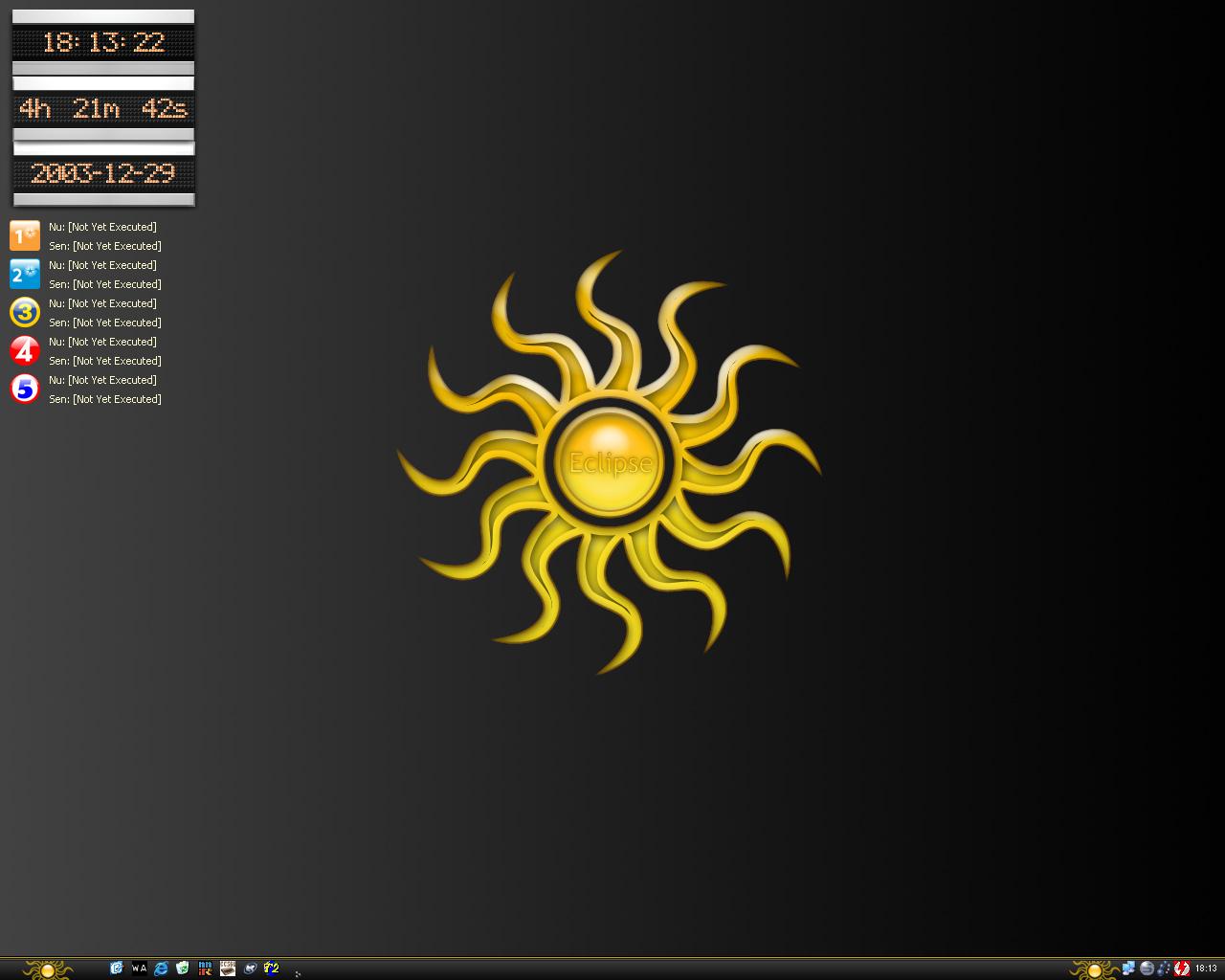Click the blue bubbles tray icon

tap(1164, 969)
